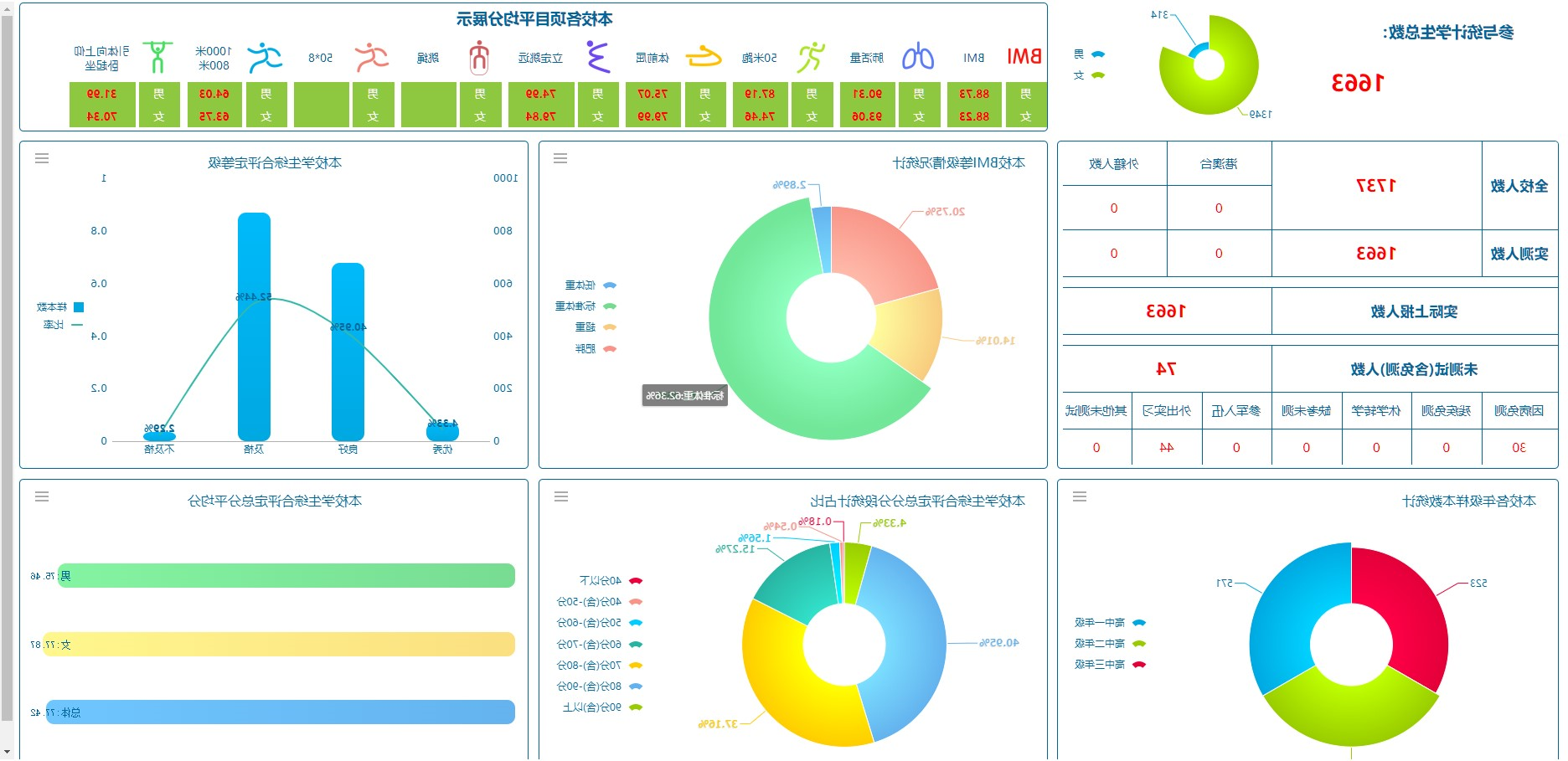Click the 44 count under 外出实习

coord(1166,447)
